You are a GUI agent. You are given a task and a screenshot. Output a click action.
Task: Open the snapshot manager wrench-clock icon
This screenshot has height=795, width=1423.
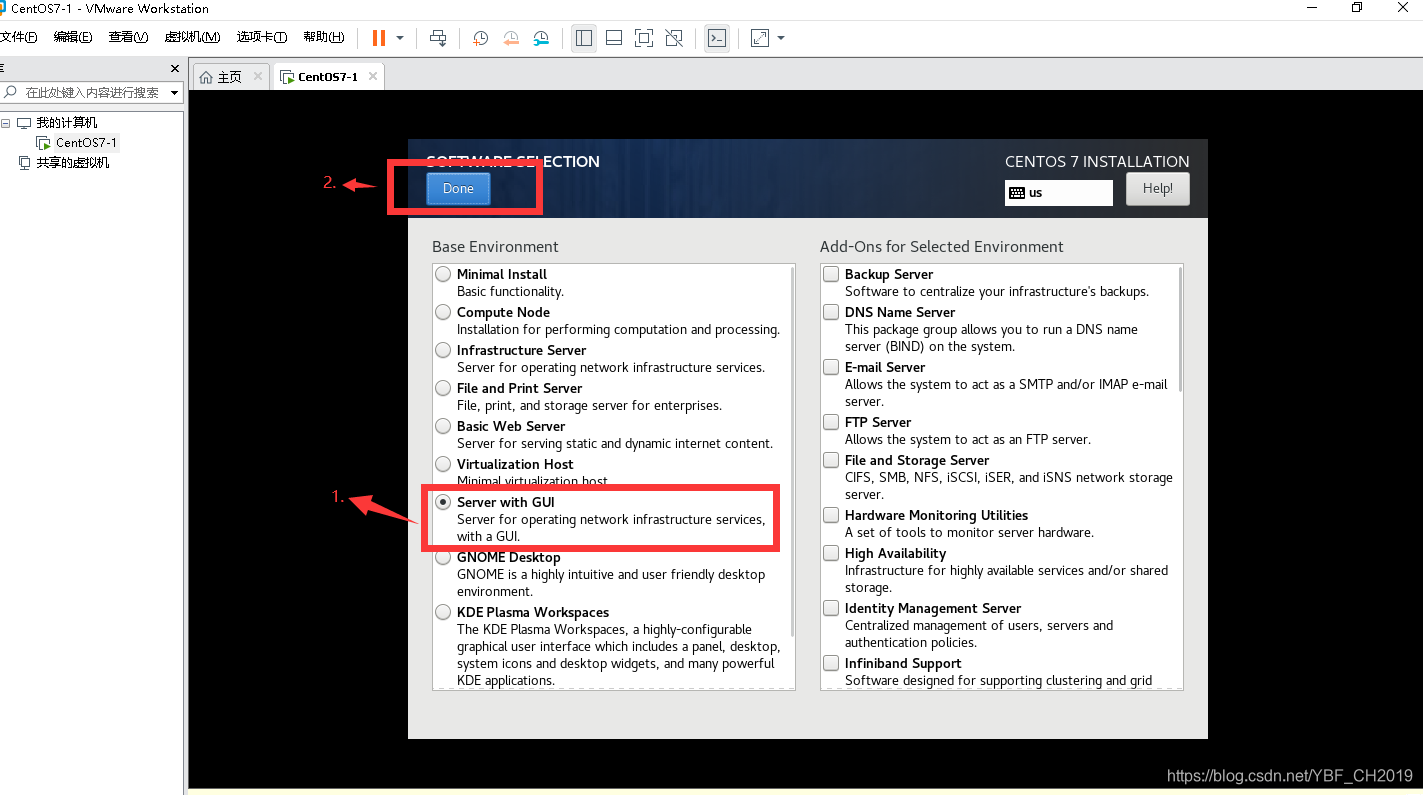coord(541,38)
